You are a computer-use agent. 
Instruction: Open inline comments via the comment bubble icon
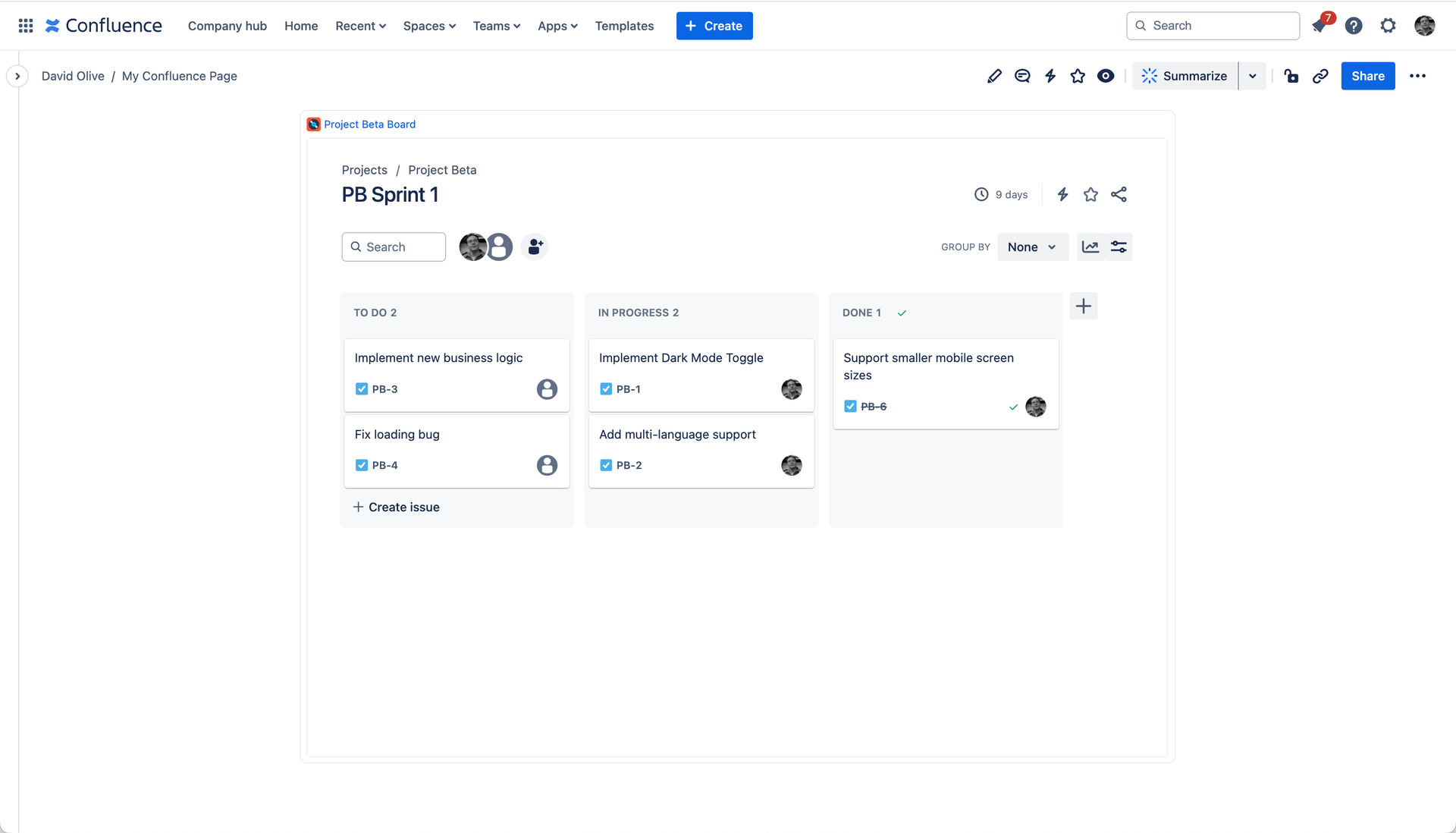tap(1022, 76)
